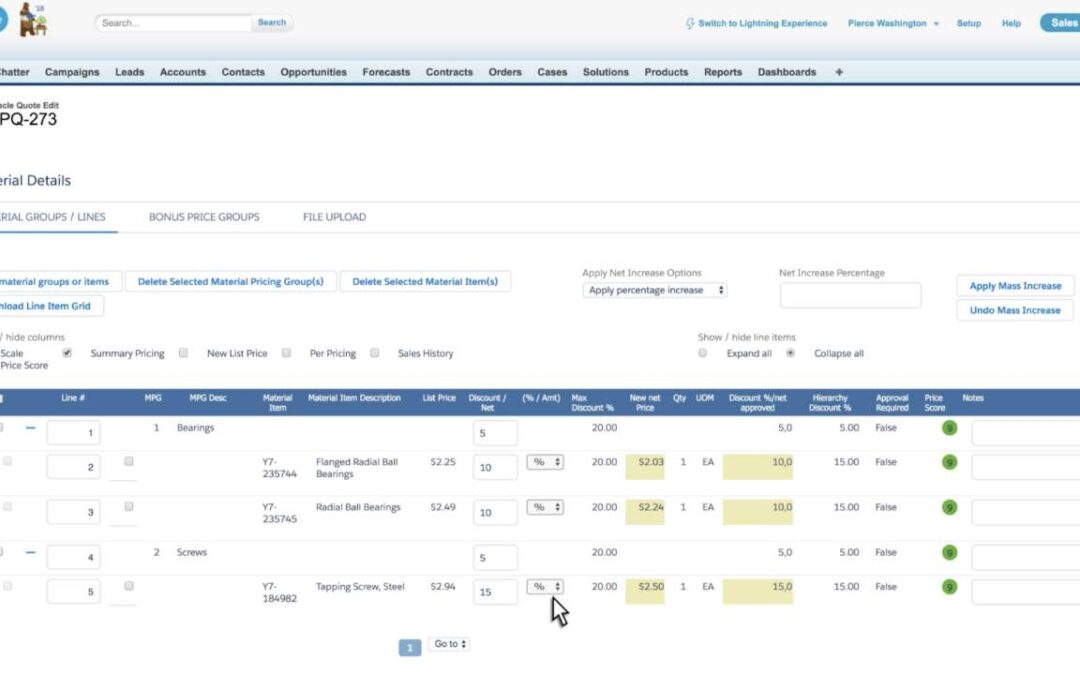Click the highlighted $2.50 new net price cell
Image resolution: width=1080 pixels, height=675 pixels.
(645, 592)
